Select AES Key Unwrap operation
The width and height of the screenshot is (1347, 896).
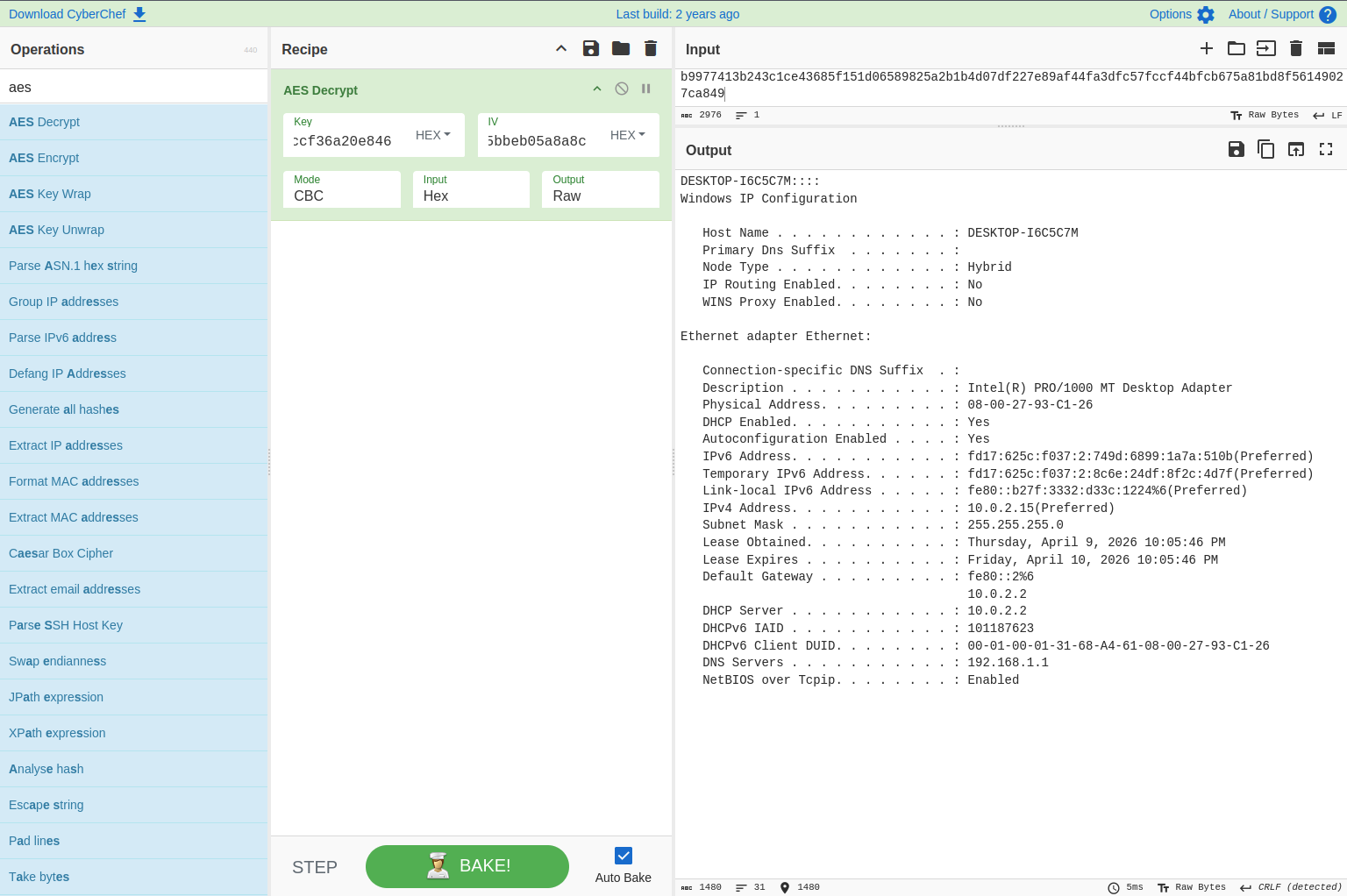(x=133, y=230)
